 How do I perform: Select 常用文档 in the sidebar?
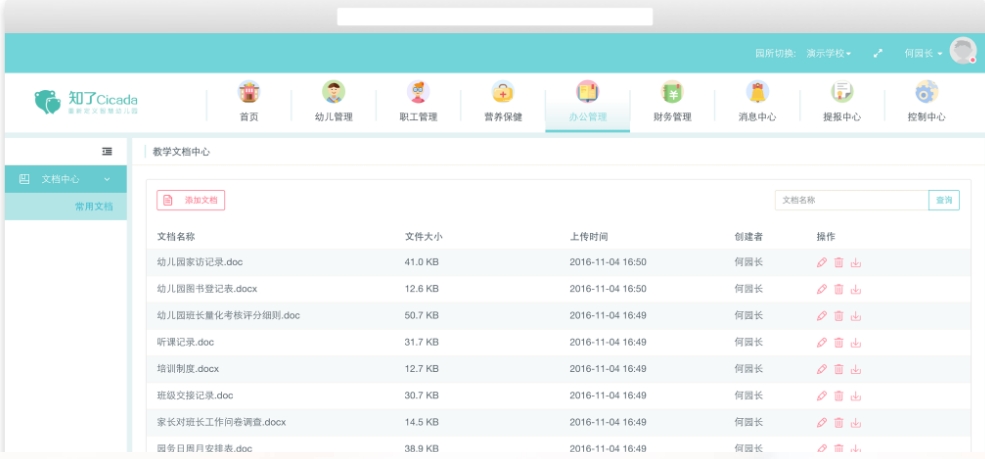94,207
